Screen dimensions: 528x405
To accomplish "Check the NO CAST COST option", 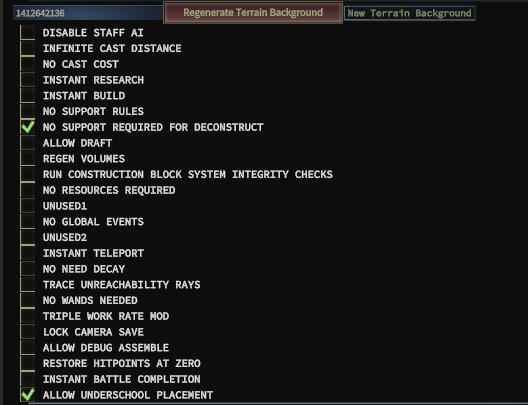I will pos(28,64).
